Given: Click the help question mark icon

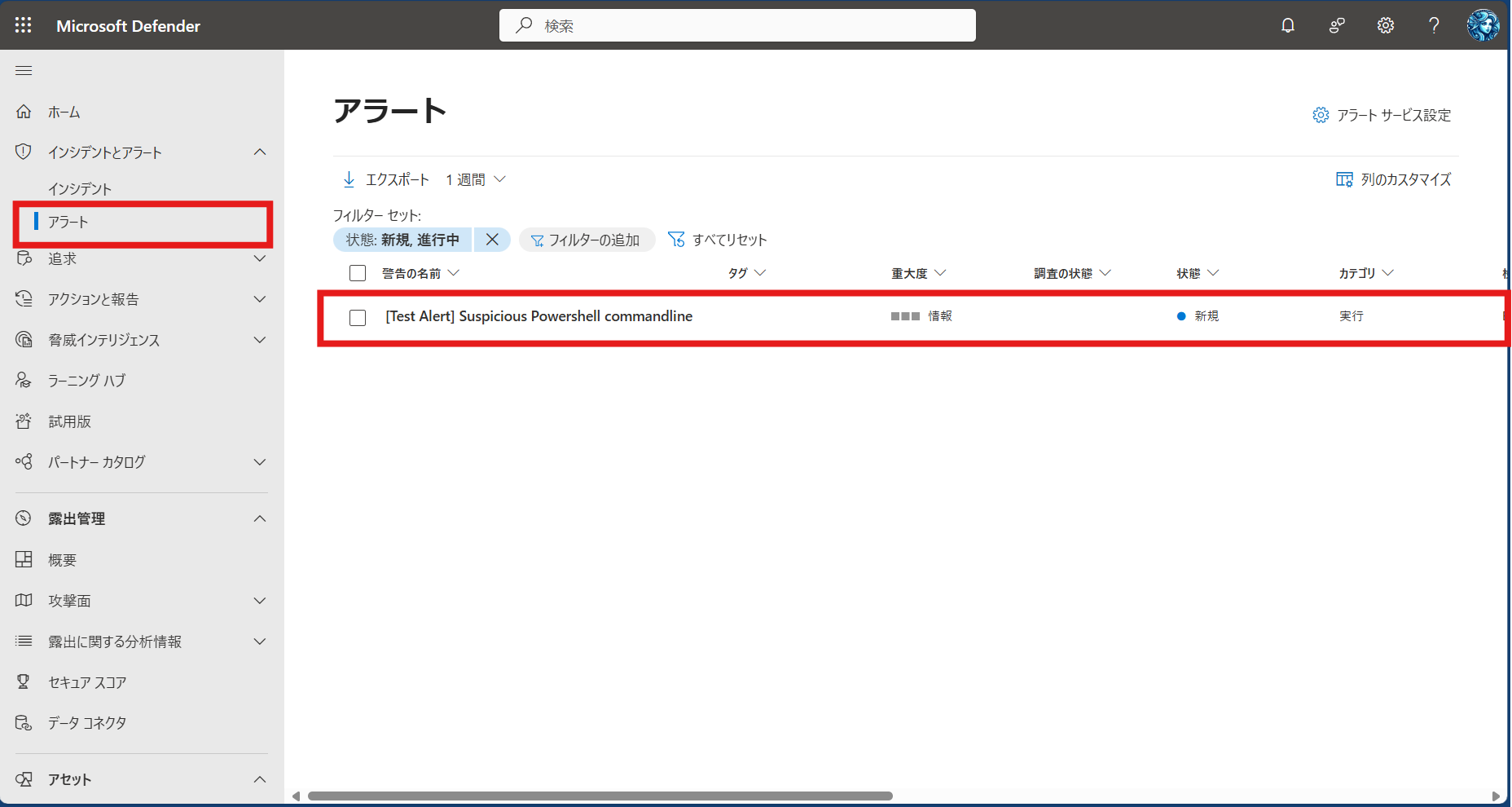Looking at the screenshot, I should pyautogui.click(x=1434, y=25).
